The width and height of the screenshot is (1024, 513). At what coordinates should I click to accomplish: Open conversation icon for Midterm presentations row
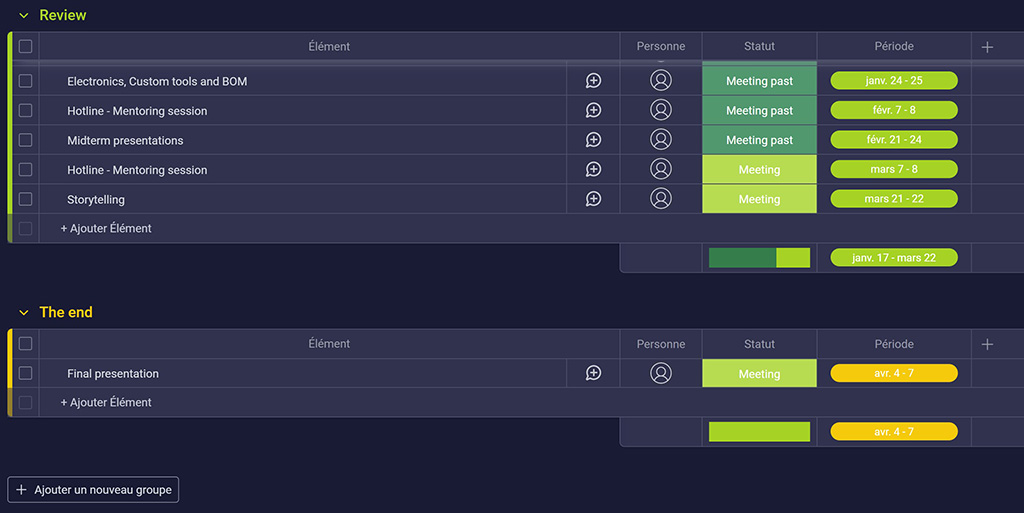(x=593, y=140)
